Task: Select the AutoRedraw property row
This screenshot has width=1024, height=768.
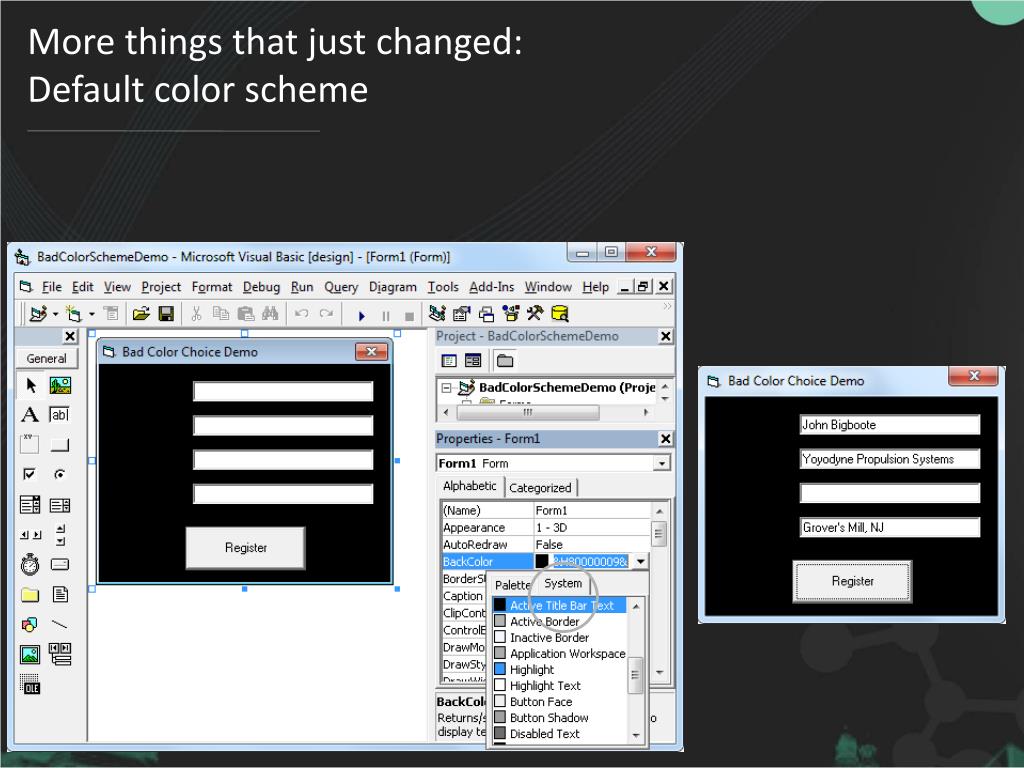Action: (x=546, y=545)
